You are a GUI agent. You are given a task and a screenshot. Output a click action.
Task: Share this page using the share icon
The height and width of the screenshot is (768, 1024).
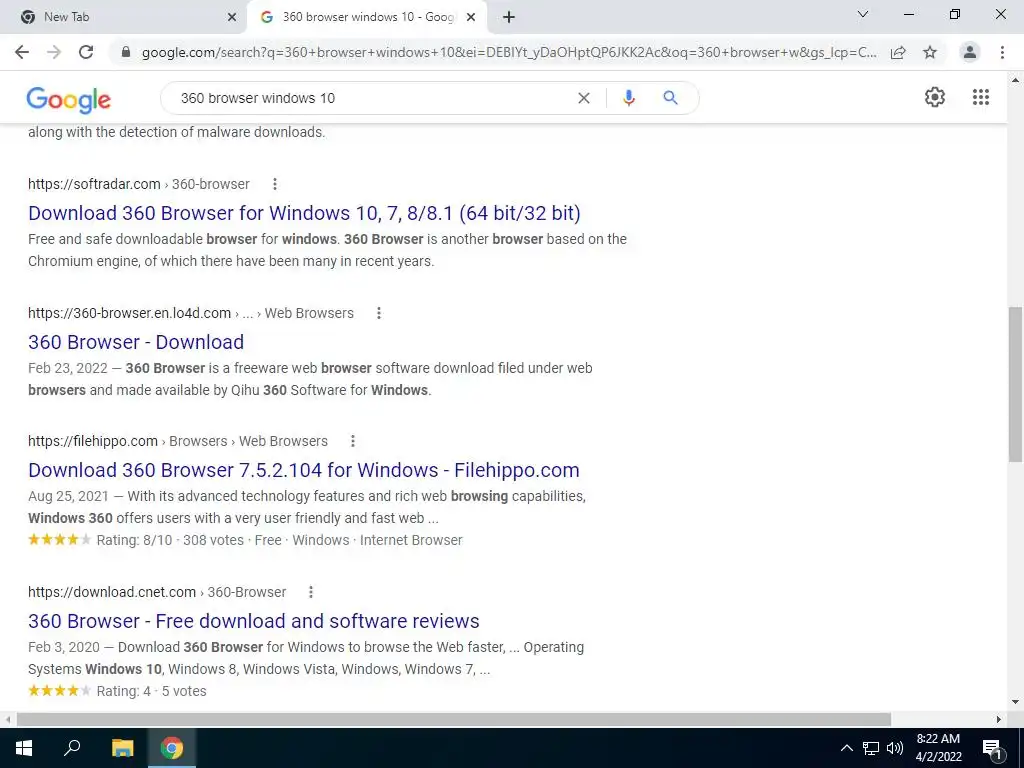pos(898,52)
